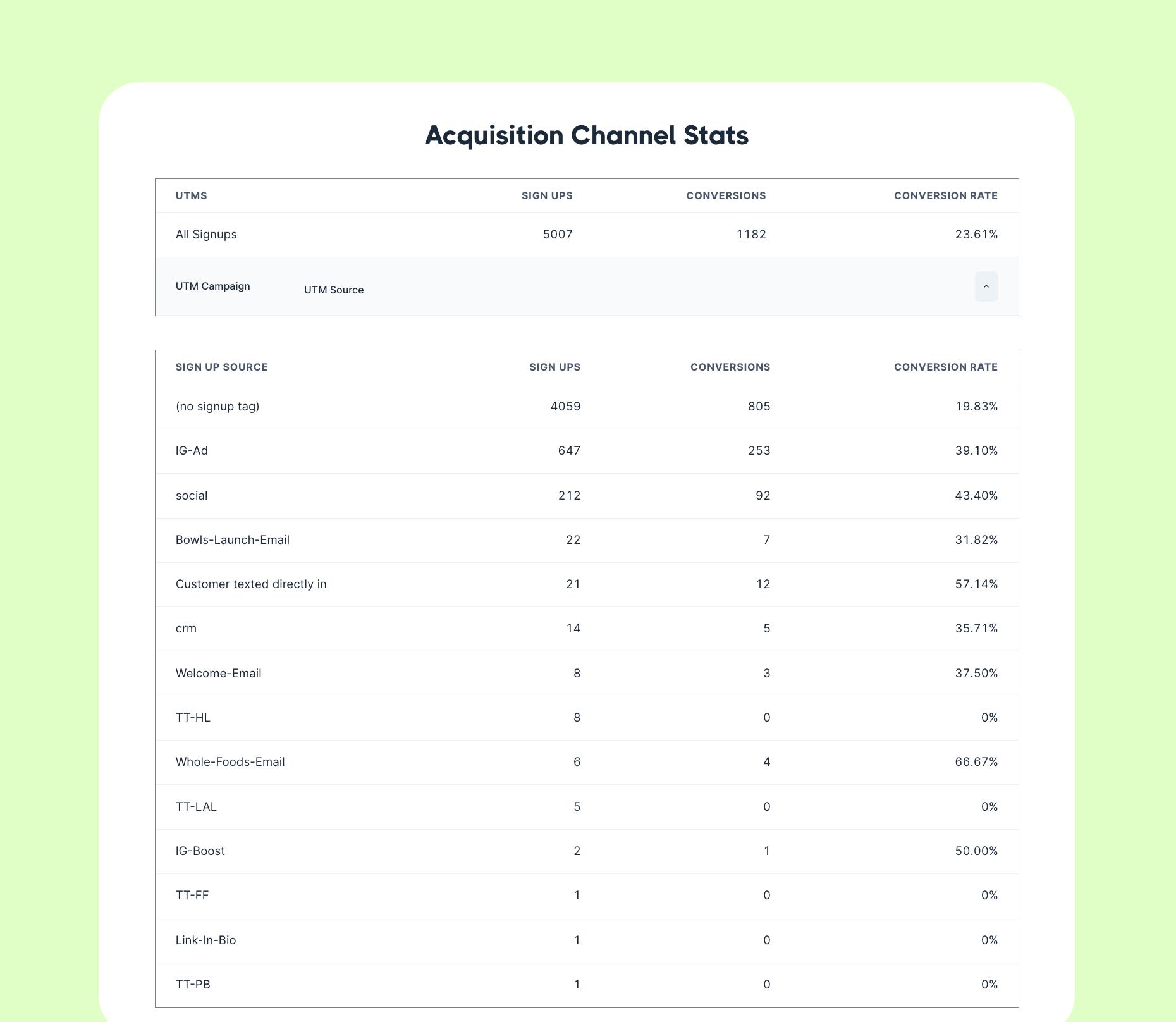Click the 50.00% conversion rate cell
The width and height of the screenshot is (1176, 1022).
[x=976, y=851]
